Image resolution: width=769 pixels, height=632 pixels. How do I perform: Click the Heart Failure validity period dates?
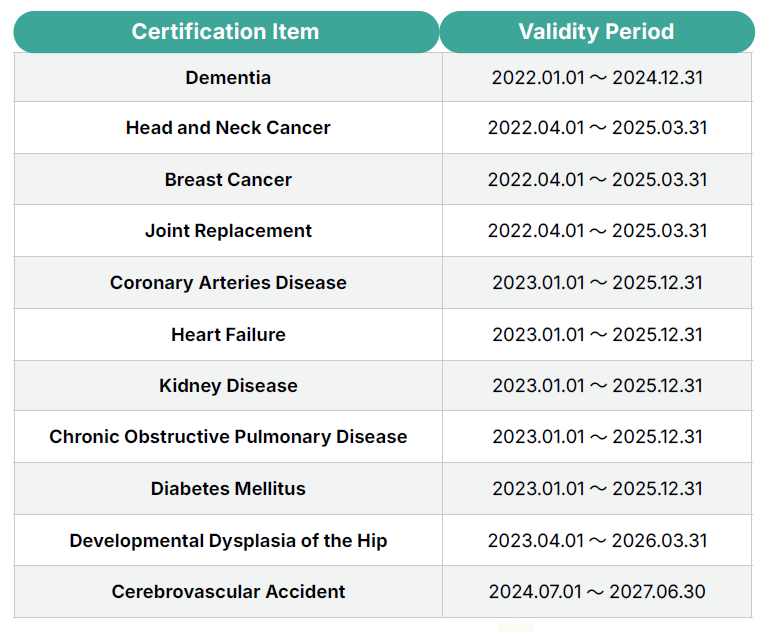pyautogui.click(x=597, y=335)
